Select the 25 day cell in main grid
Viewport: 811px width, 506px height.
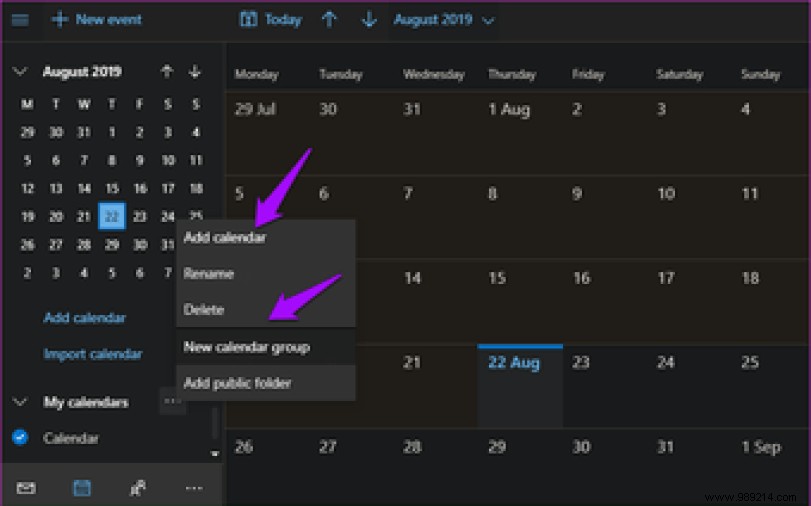click(x=772, y=386)
